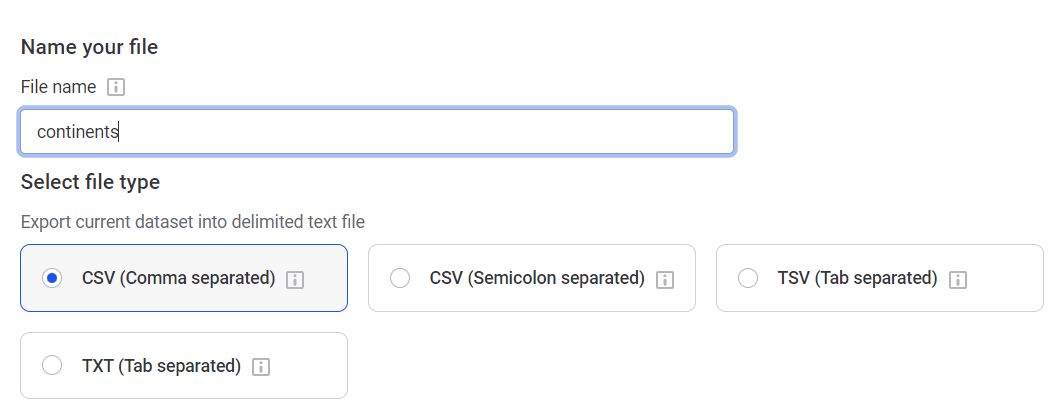Enable the TSV (Tab separated) radio button
The image size is (1060, 412).
pos(748,279)
